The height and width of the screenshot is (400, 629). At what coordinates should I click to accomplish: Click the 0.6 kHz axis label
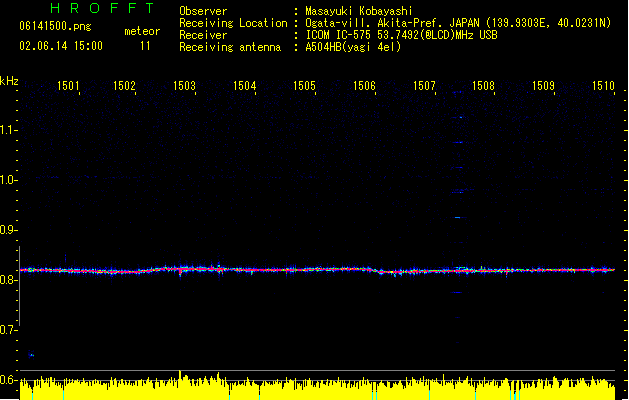click(x=8, y=380)
